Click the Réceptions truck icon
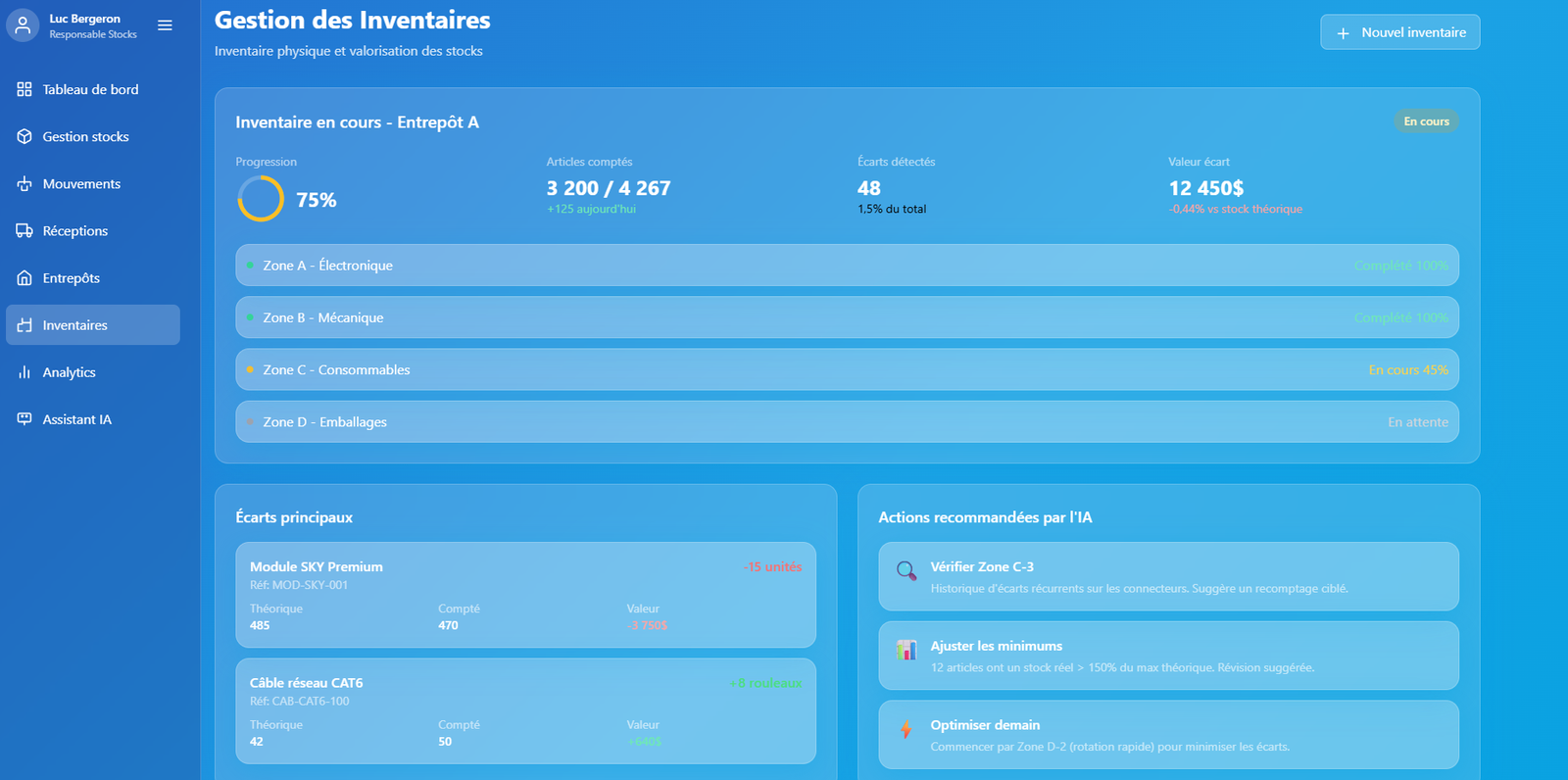1568x780 pixels. pyautogui.click(x=24, y=231)
